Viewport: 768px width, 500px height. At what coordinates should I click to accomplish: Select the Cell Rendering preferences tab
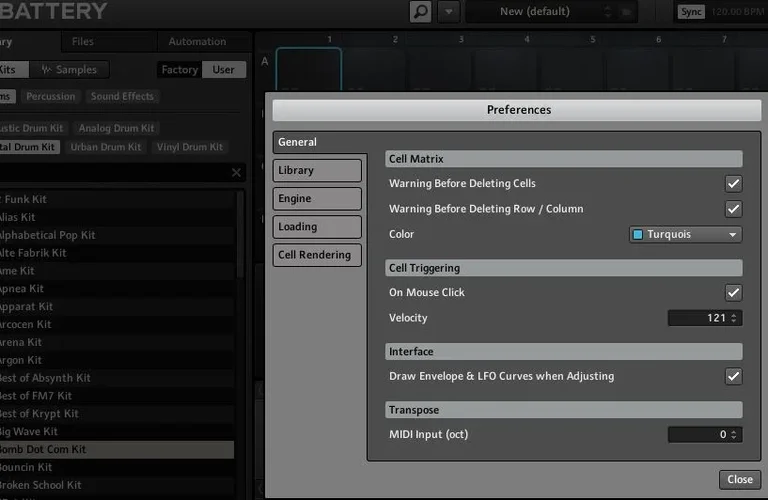(x=317, y=255)
